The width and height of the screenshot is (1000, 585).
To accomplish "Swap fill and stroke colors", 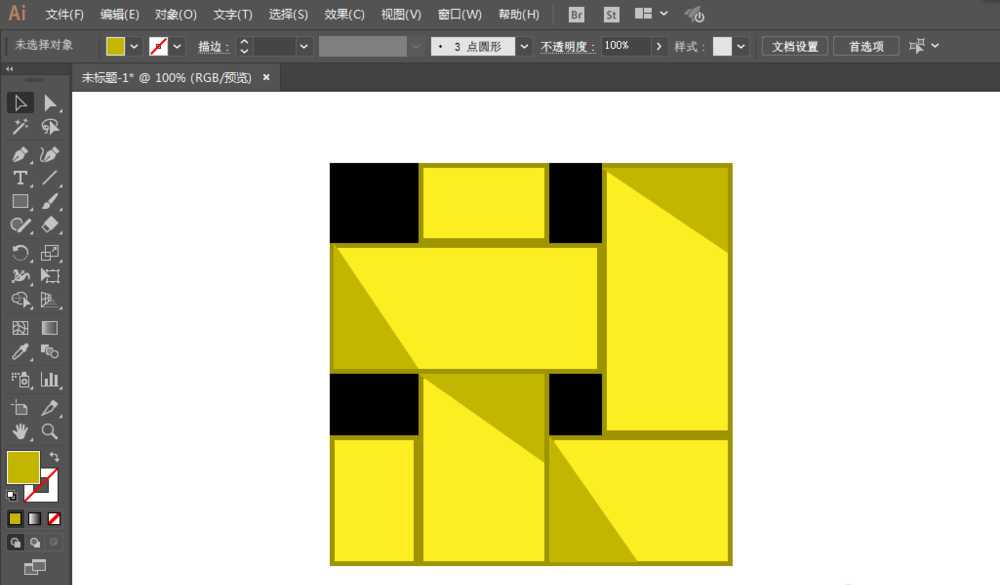I will 54,457.
